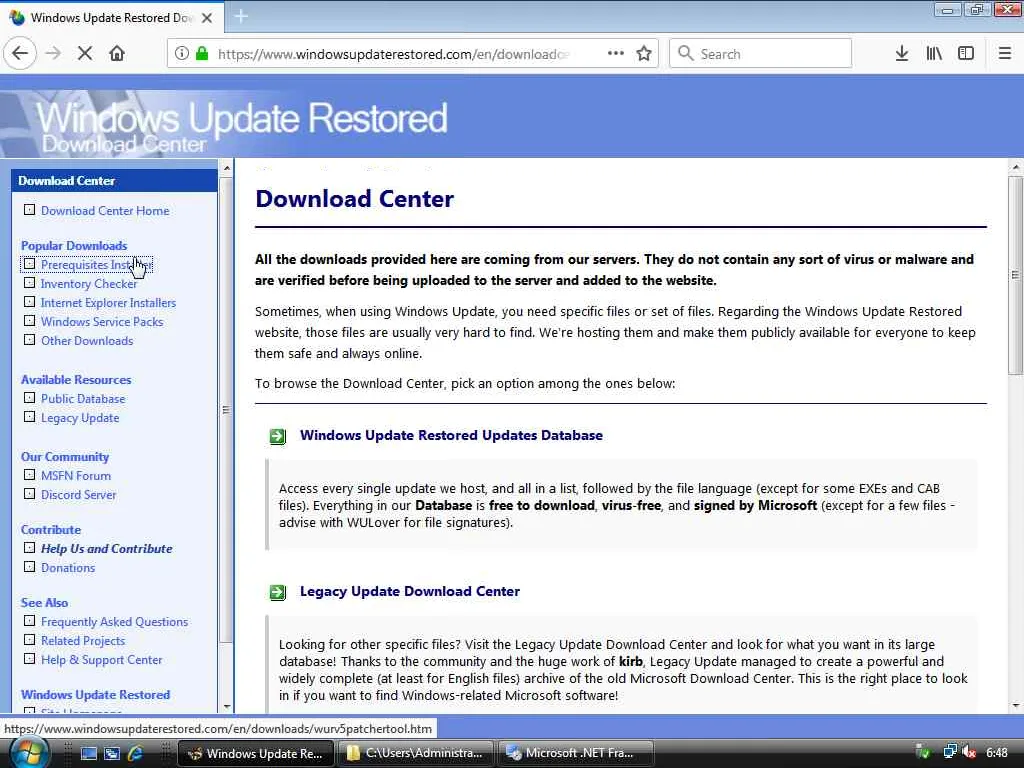Click the clock showing 6:48
The image size is (1024, 768).
[x=997, y=753]
